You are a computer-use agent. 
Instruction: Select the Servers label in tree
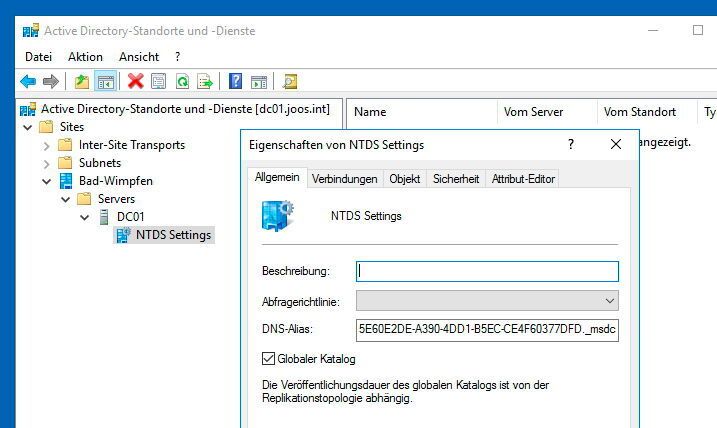coord(116,199)
